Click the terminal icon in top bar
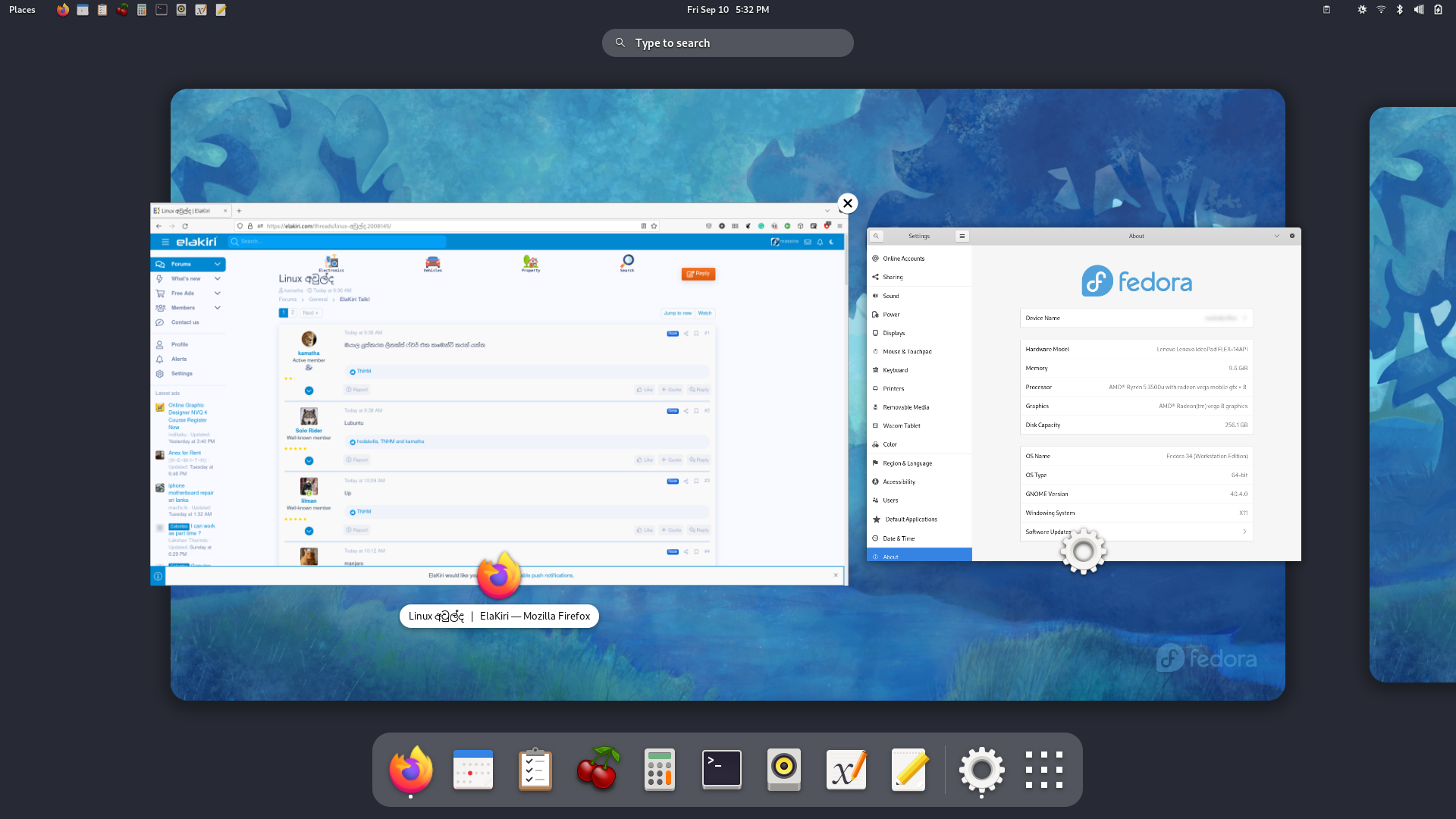This screenshot has height=819, width=1456. (x=162, y=10)
